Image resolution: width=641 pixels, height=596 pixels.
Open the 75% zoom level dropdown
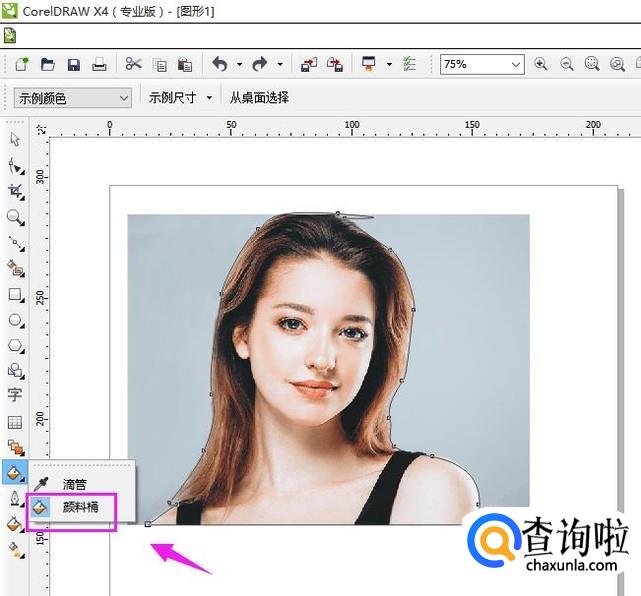[515, 64]
